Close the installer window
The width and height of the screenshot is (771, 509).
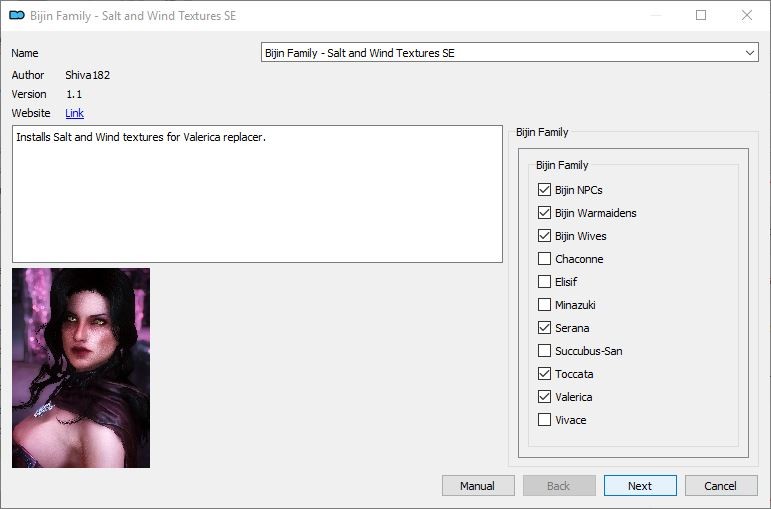click(x=746, y=15)
